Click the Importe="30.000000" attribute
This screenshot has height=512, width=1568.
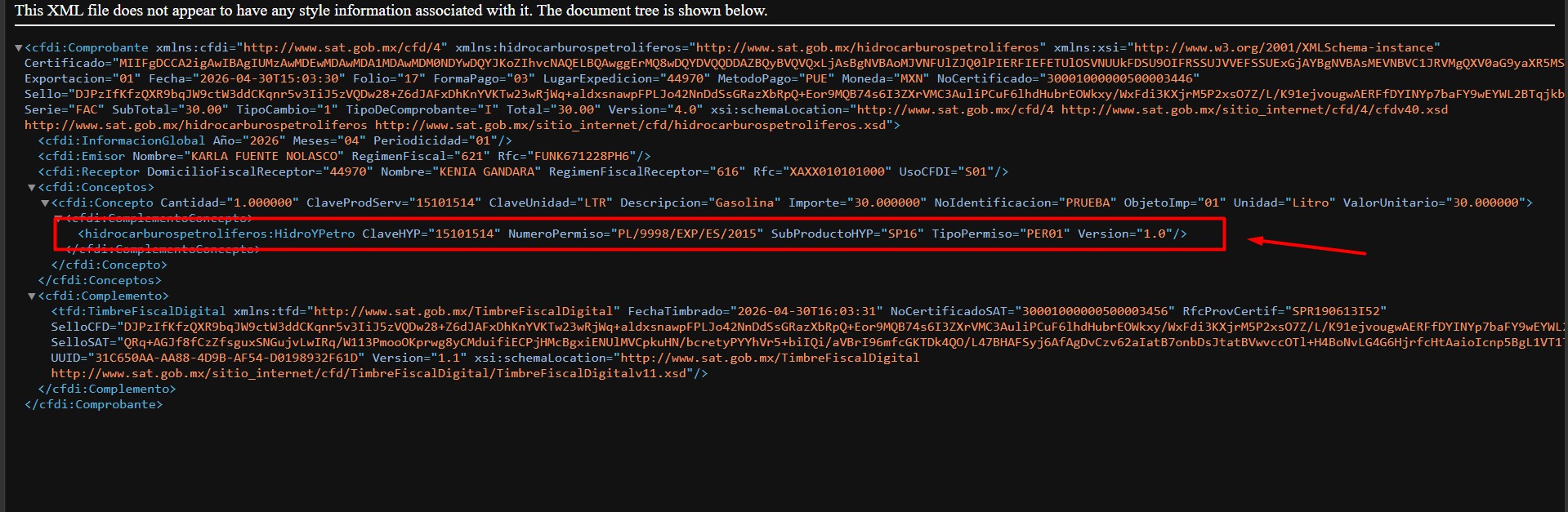click(857, 203)
